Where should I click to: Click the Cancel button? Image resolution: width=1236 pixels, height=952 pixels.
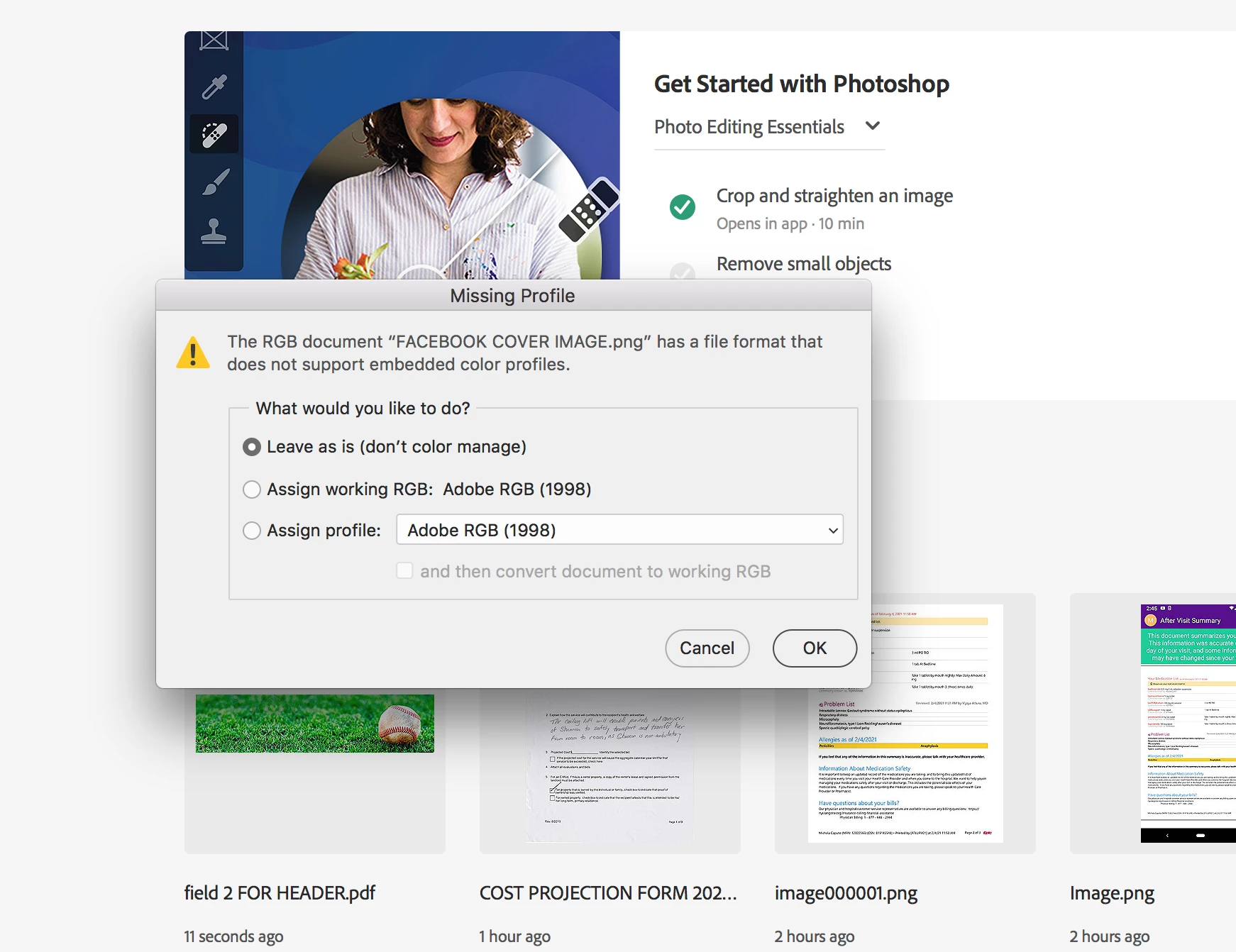pos(707,648)
